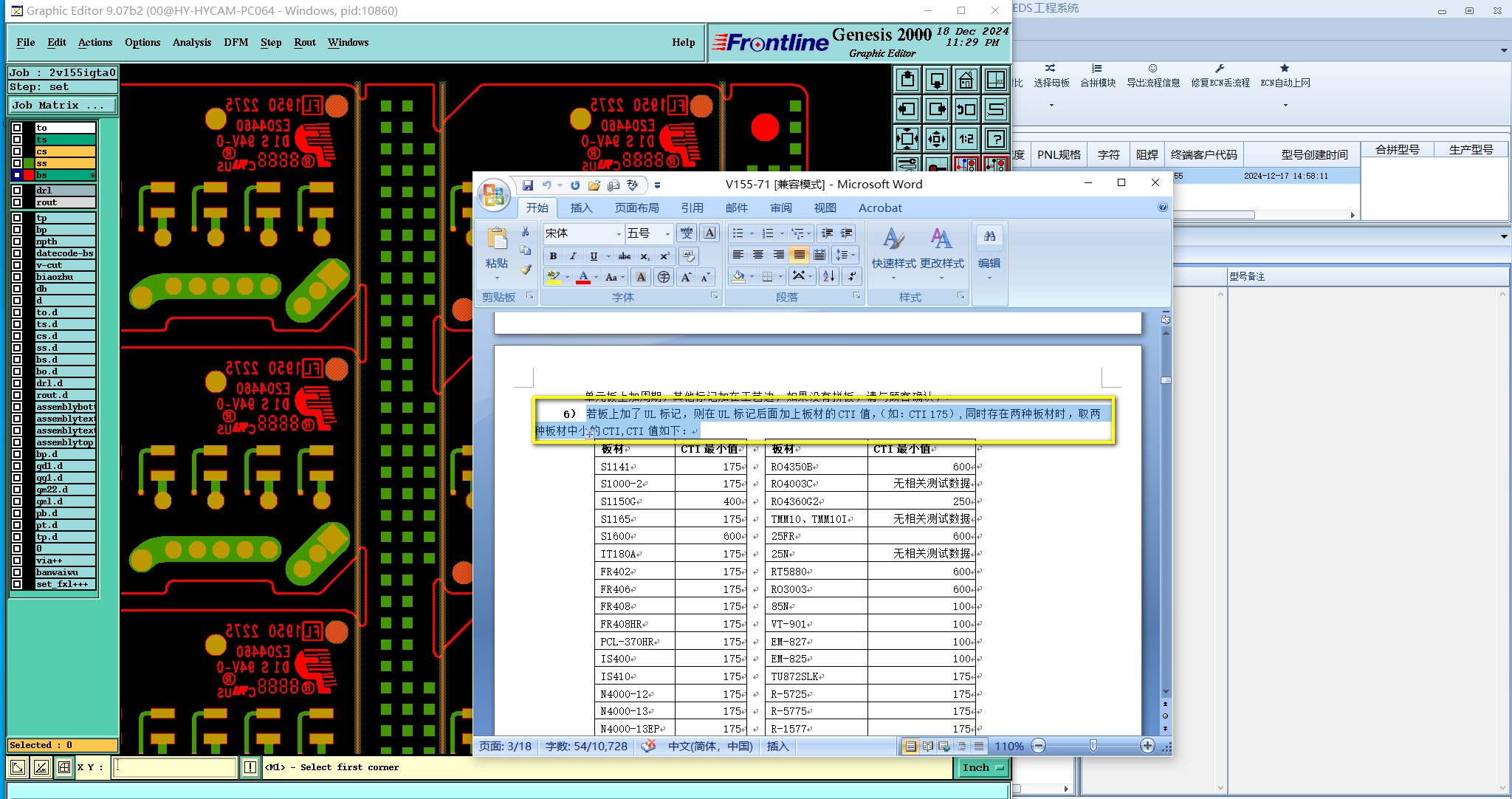
Task: Click the Grow Font icon in Word
Action: click(x=686, y=277)
